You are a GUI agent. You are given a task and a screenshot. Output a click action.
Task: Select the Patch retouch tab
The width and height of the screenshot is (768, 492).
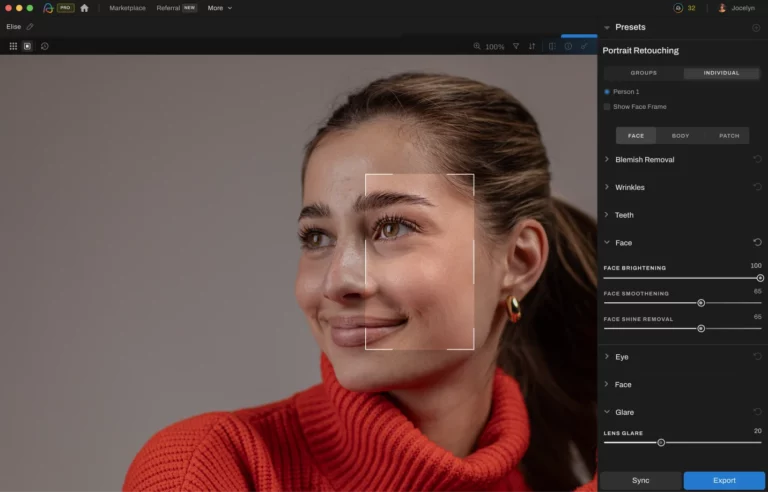pos(729,136)
